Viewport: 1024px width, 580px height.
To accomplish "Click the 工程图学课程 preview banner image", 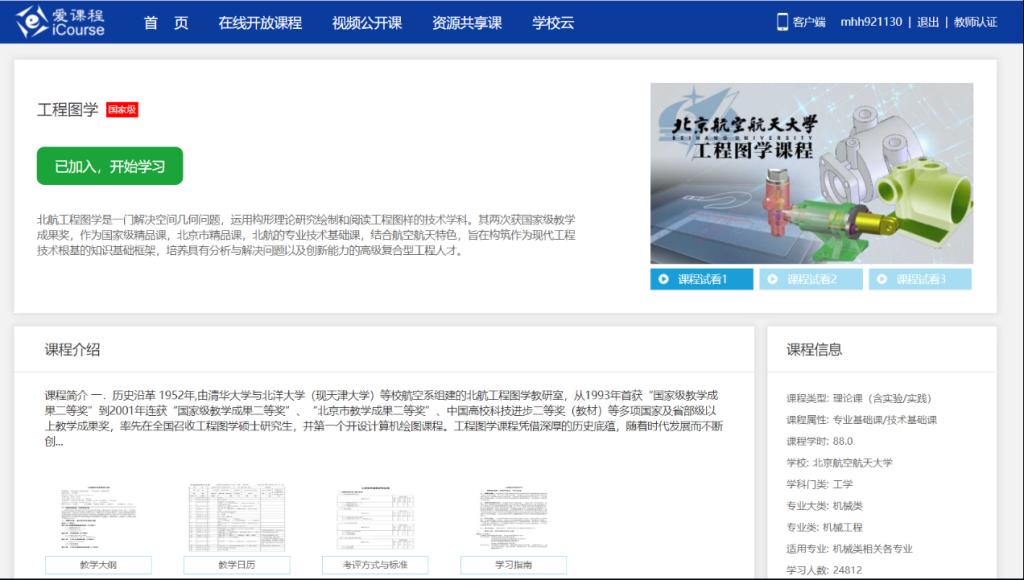I will (811, 174).
